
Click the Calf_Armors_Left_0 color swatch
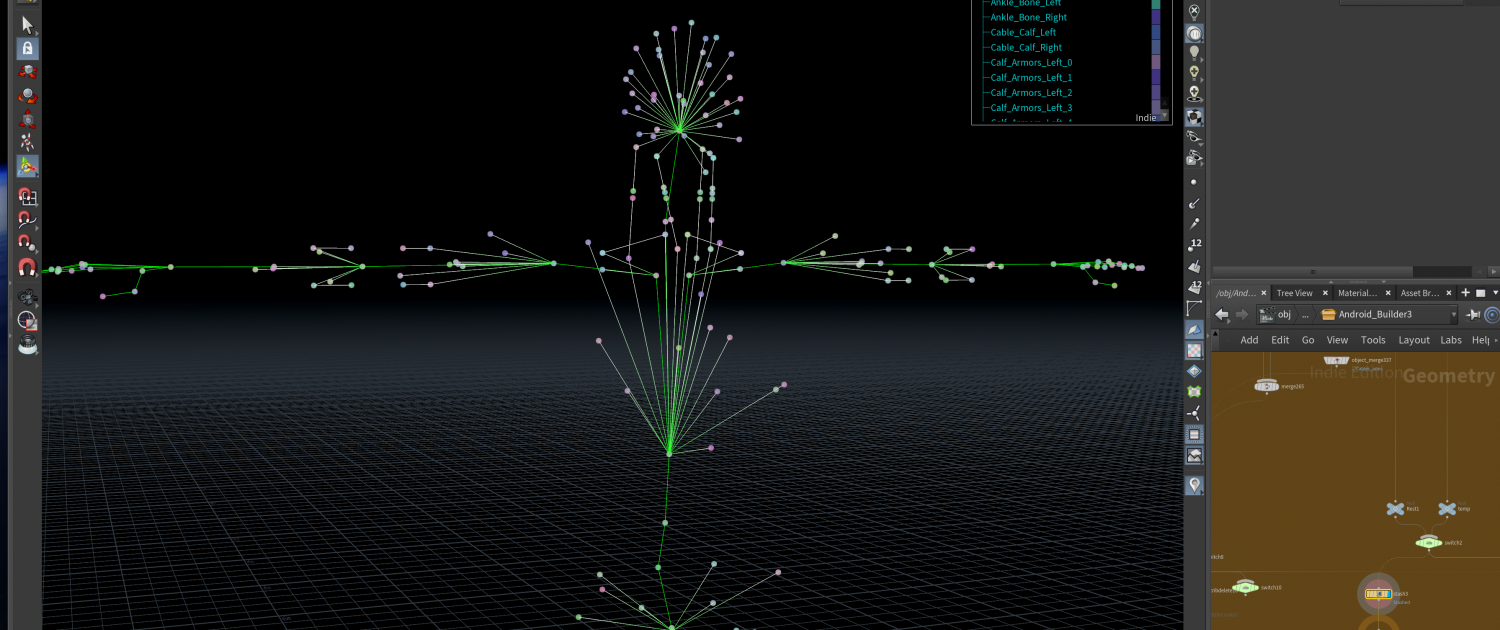tap(1156, 63)
